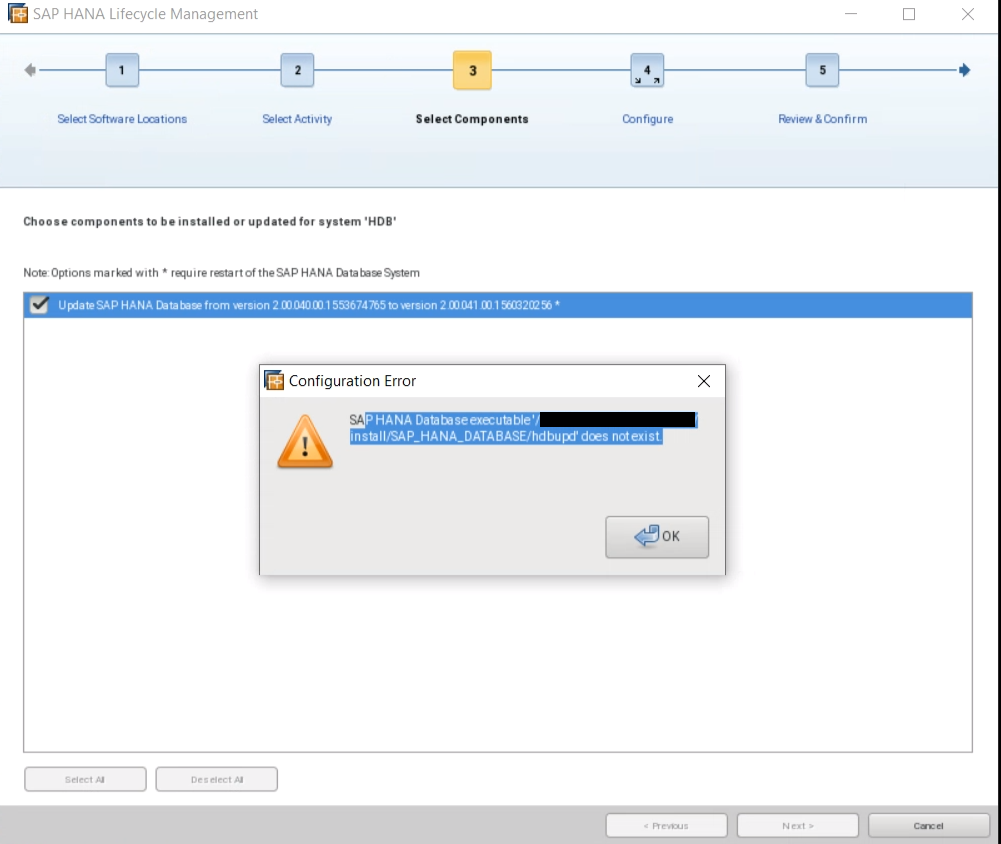The height and width of the screenshot is (844, 1001).
Task: Select the Update SAP HANA Database row text
Action: [x=309, y=305]
